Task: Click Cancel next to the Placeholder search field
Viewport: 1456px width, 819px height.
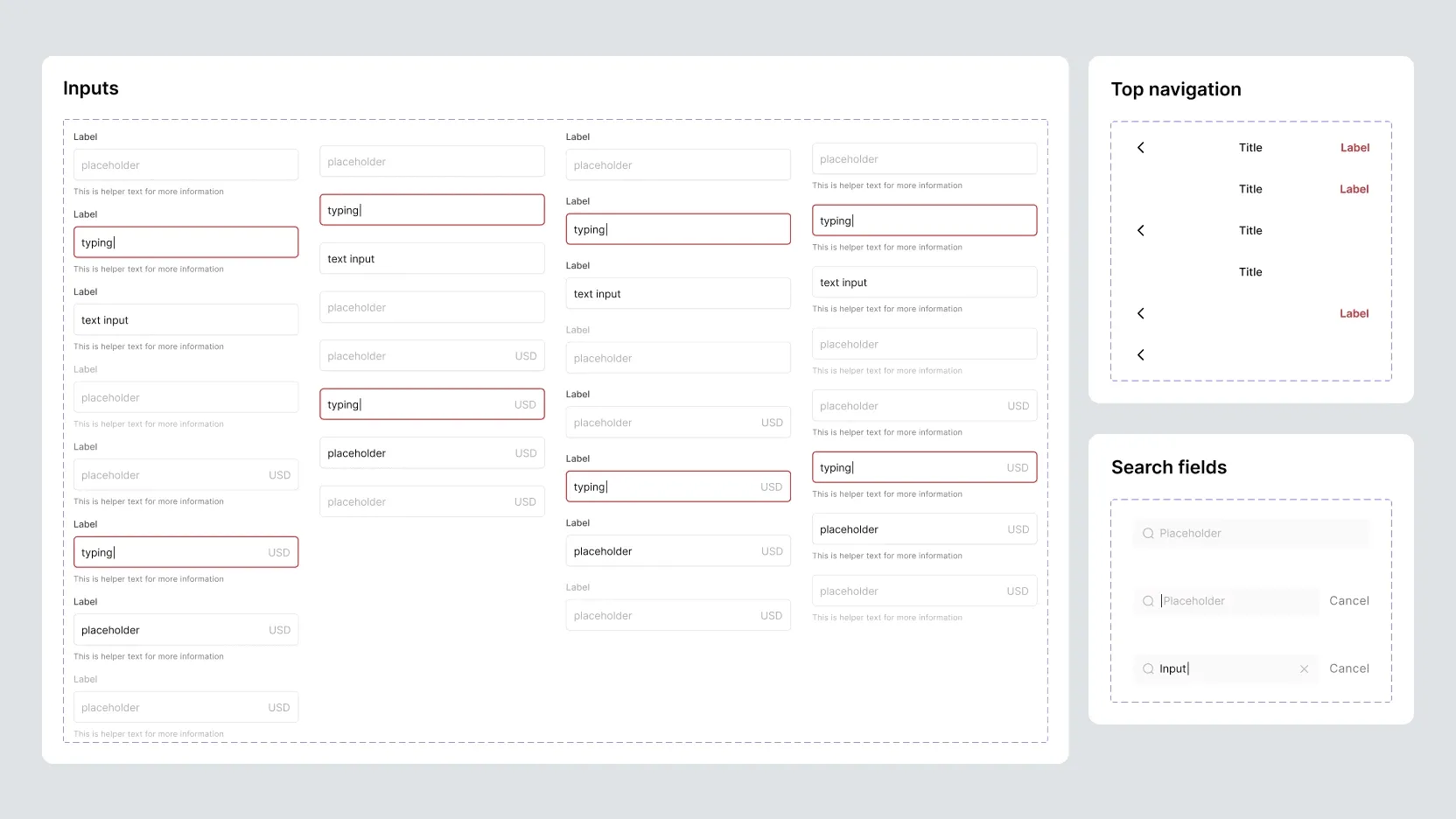Action: [1349, 601]
